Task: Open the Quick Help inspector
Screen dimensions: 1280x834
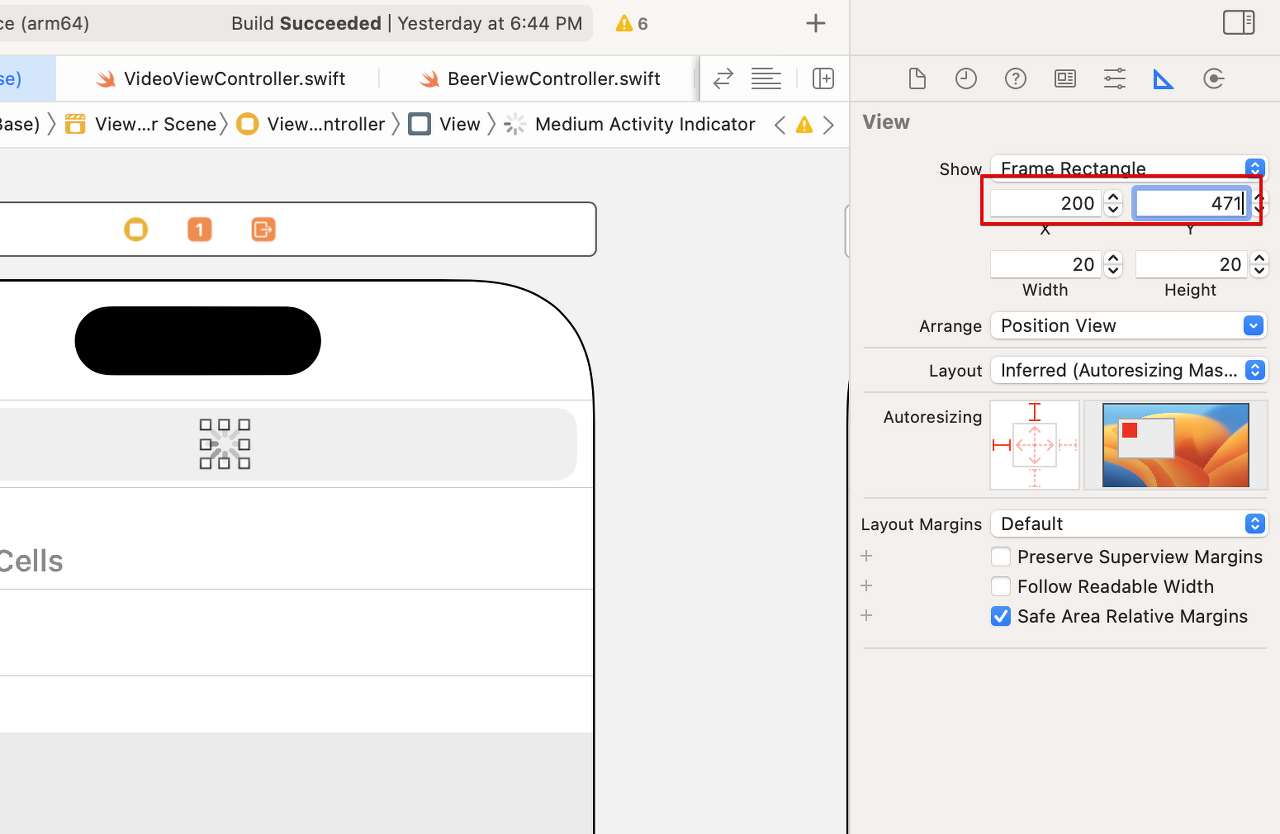Action: click(x=1016, y=79)
